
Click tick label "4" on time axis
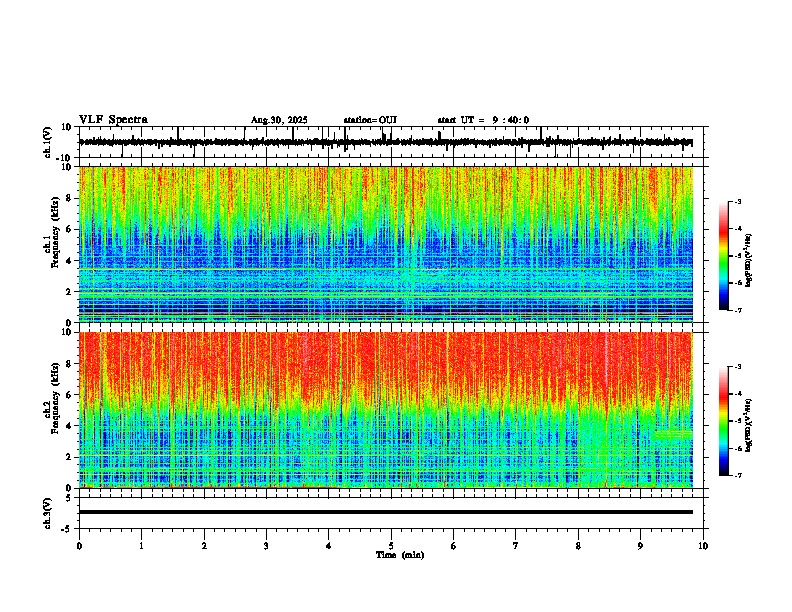click(329, 546)
